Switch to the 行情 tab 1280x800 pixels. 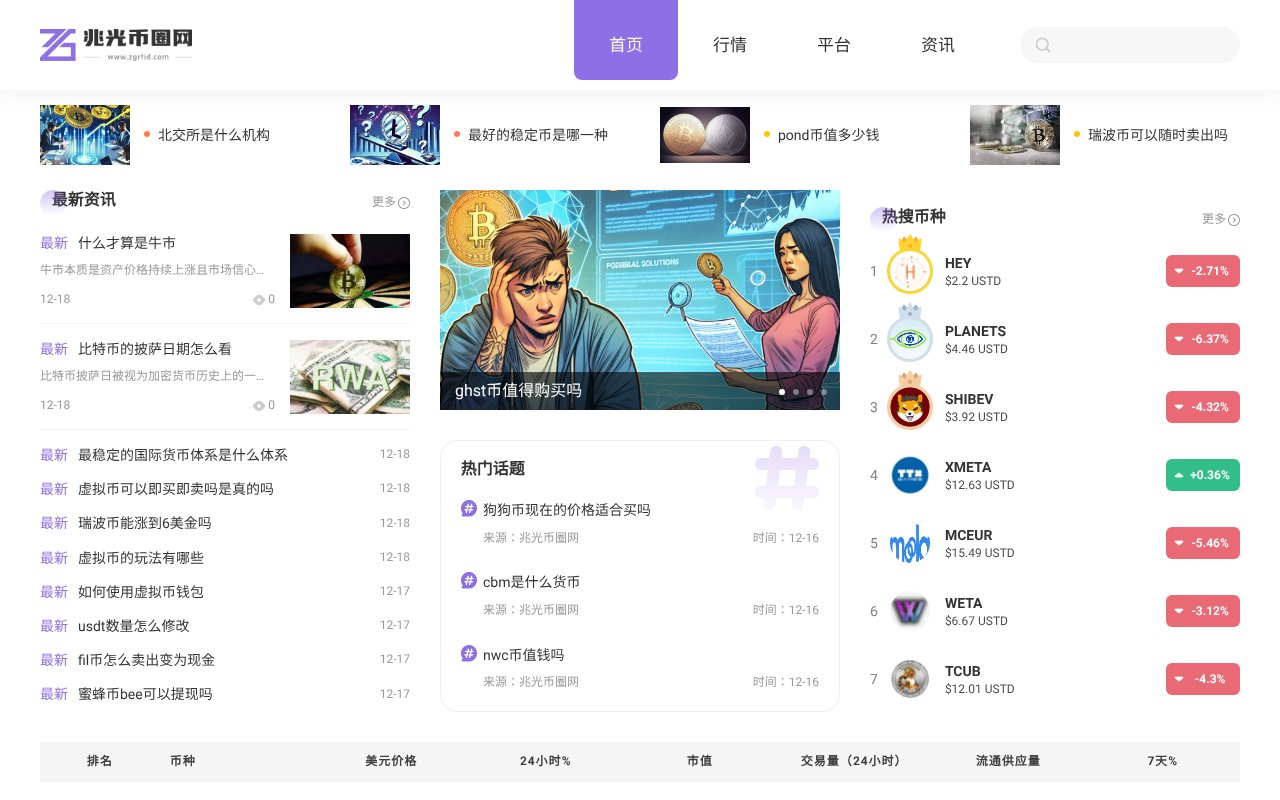click(730, 45)
